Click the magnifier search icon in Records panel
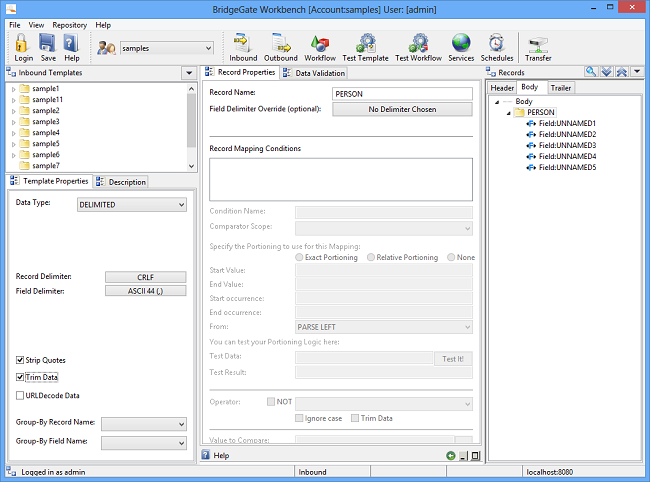The width and height of the screenshot is (650, 482). pos(591,72)
